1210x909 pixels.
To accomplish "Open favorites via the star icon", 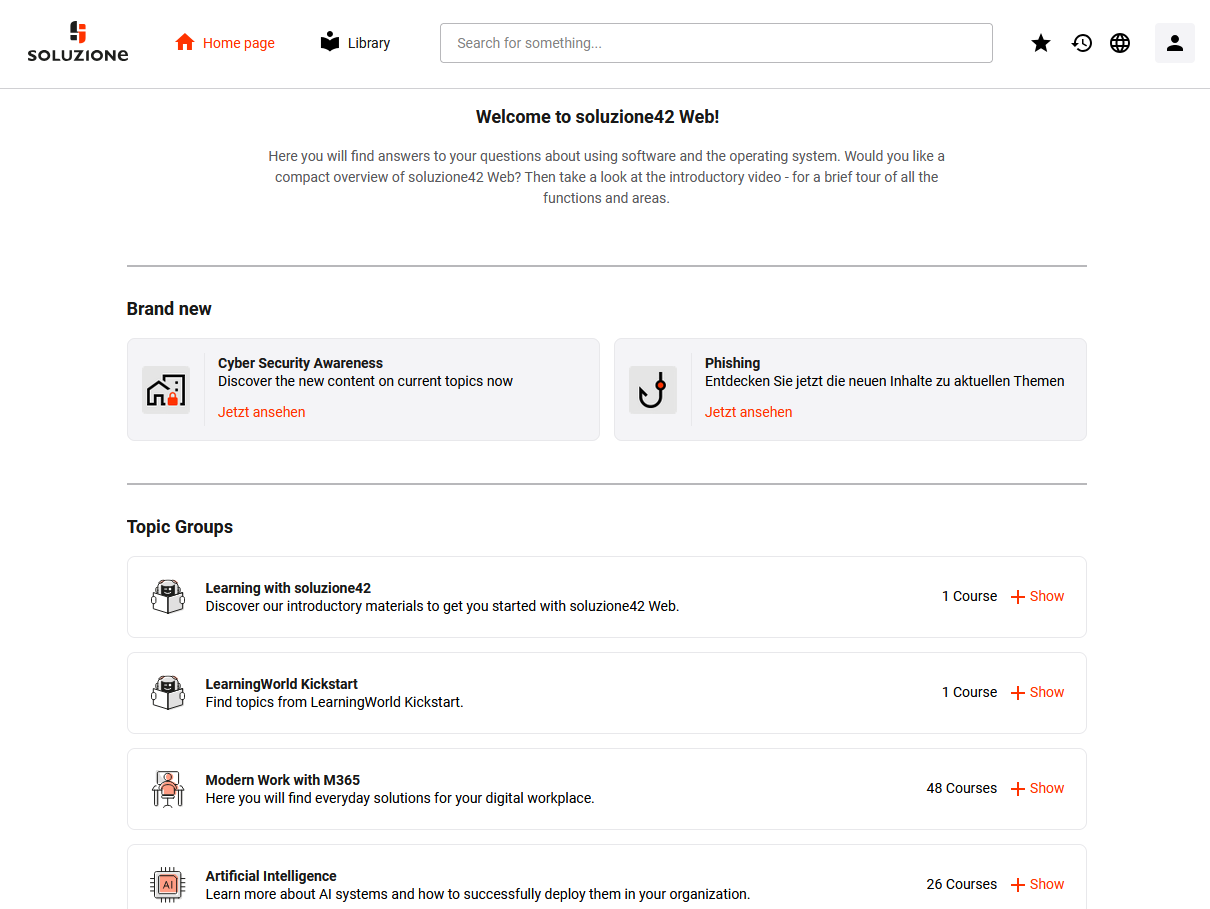I will 1041,43.
